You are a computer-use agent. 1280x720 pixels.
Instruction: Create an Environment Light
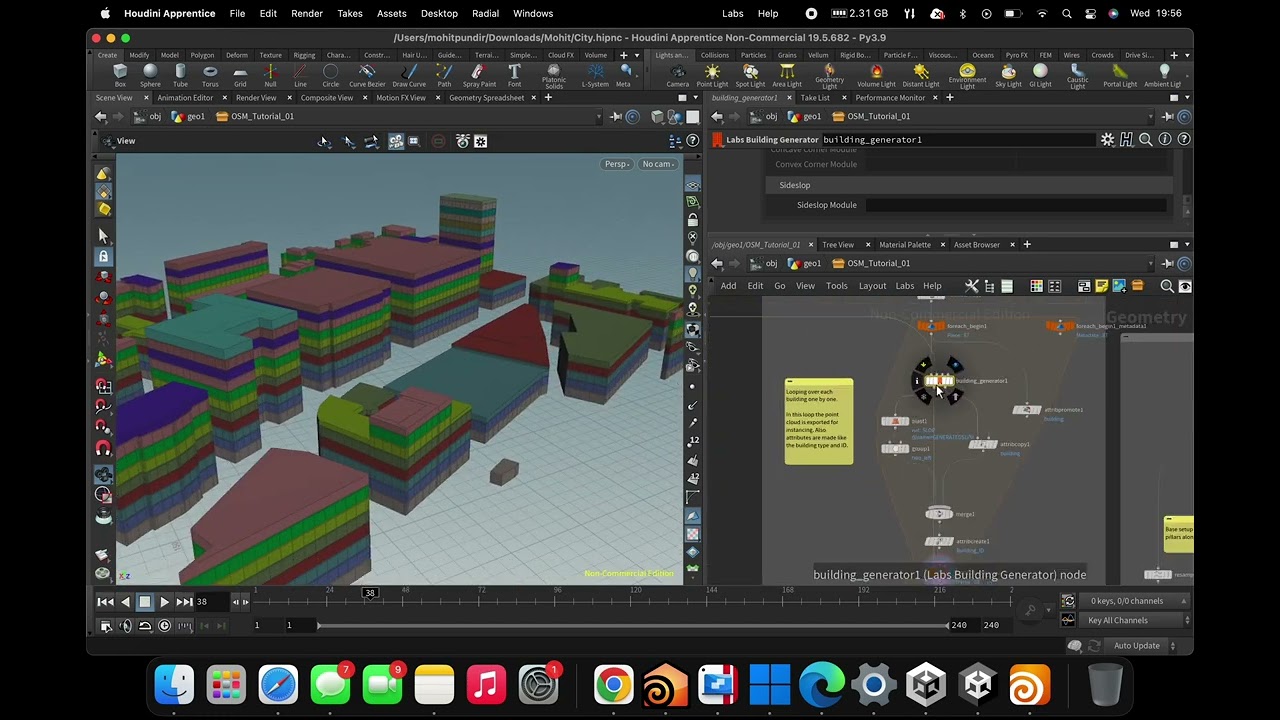(967, 76)
